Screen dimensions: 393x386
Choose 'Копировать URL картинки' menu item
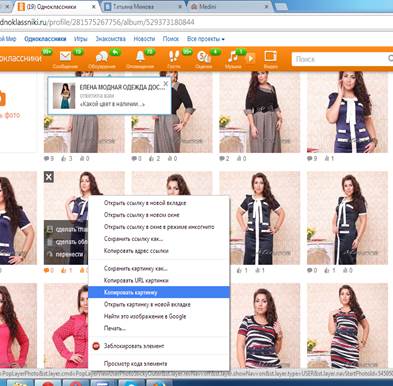159,280
